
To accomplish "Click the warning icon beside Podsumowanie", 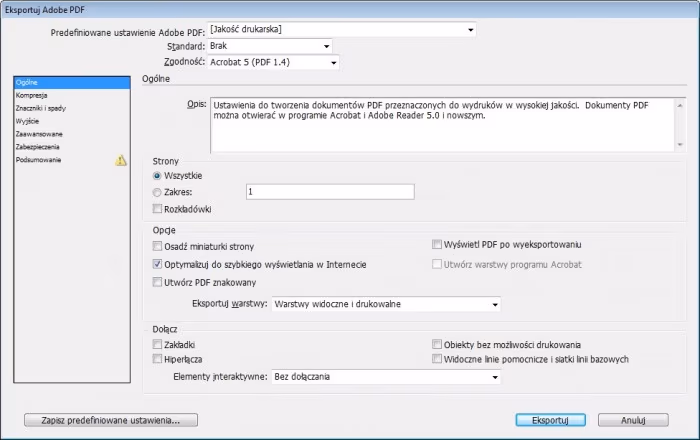I will [x=121, y=160].
